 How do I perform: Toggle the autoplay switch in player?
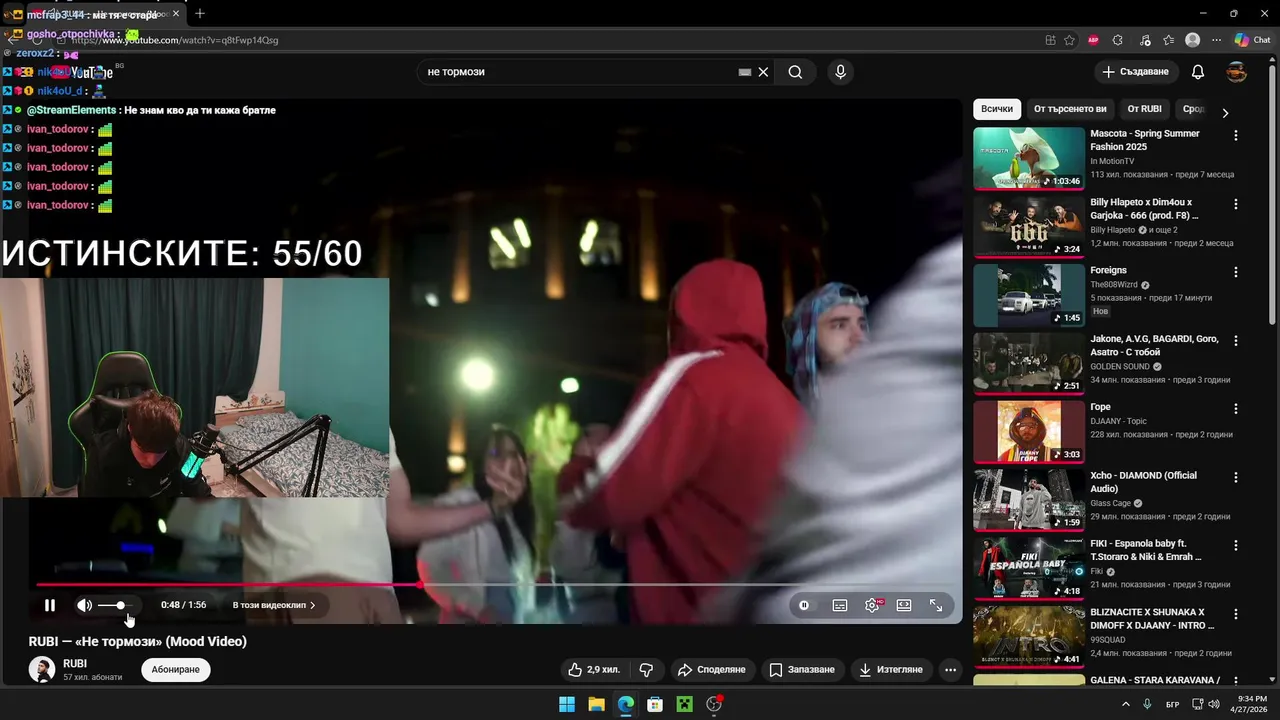click(804, 605)
